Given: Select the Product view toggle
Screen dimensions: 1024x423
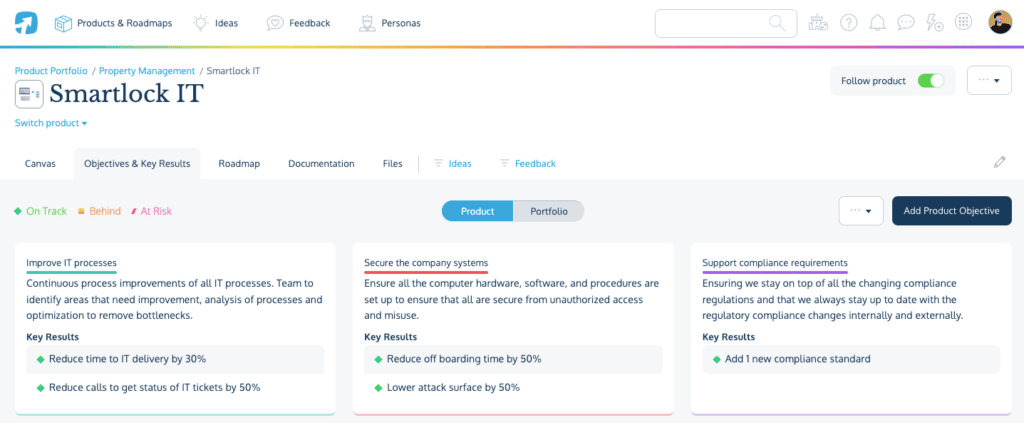Looking at the screenshot, I should coord(477,211).
